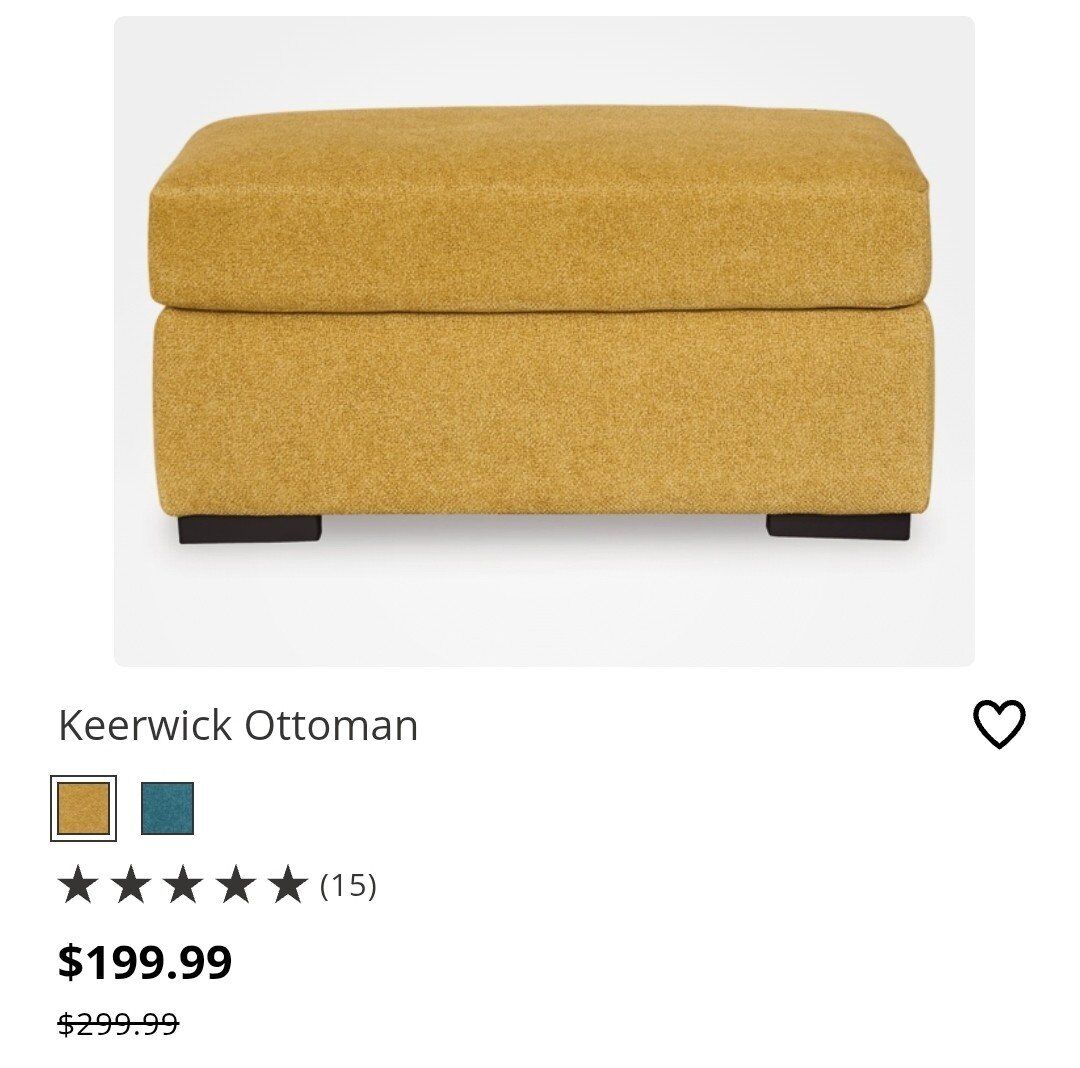Click the dollar sign of the sale price
Viewport: 1080px width, 1068px height.
pos(70,962)
